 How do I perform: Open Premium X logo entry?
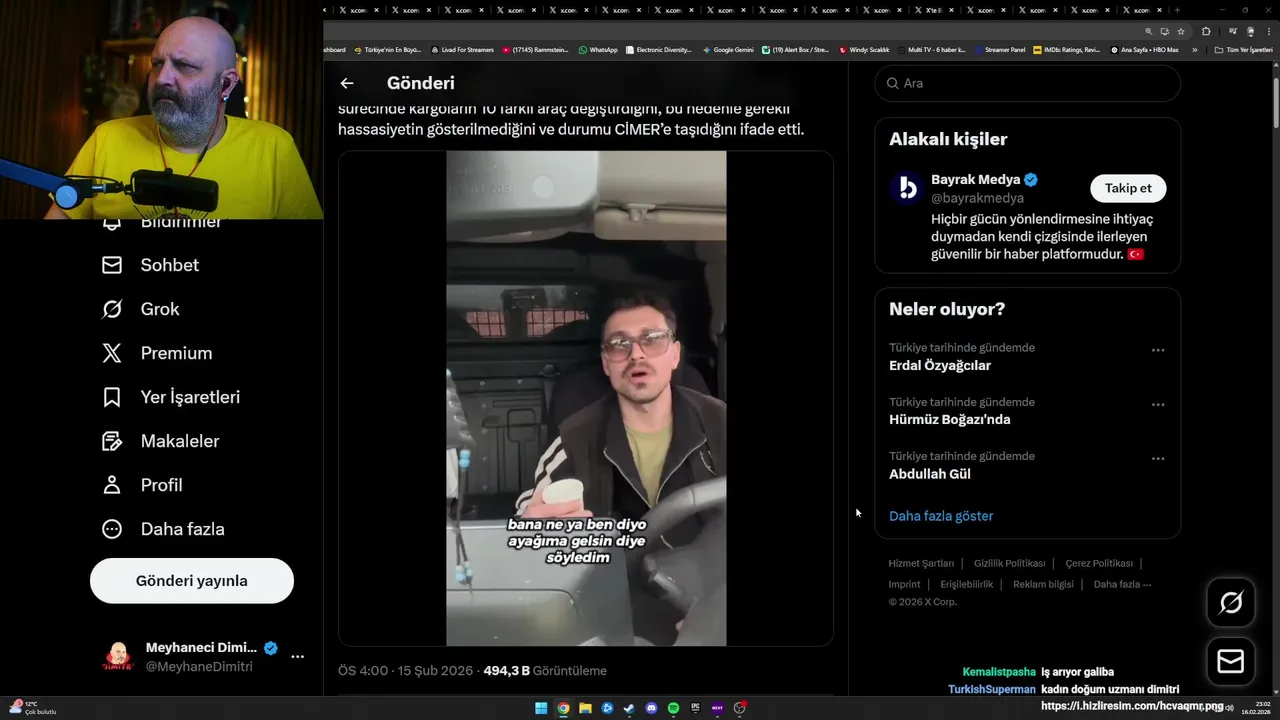[157, 353]
